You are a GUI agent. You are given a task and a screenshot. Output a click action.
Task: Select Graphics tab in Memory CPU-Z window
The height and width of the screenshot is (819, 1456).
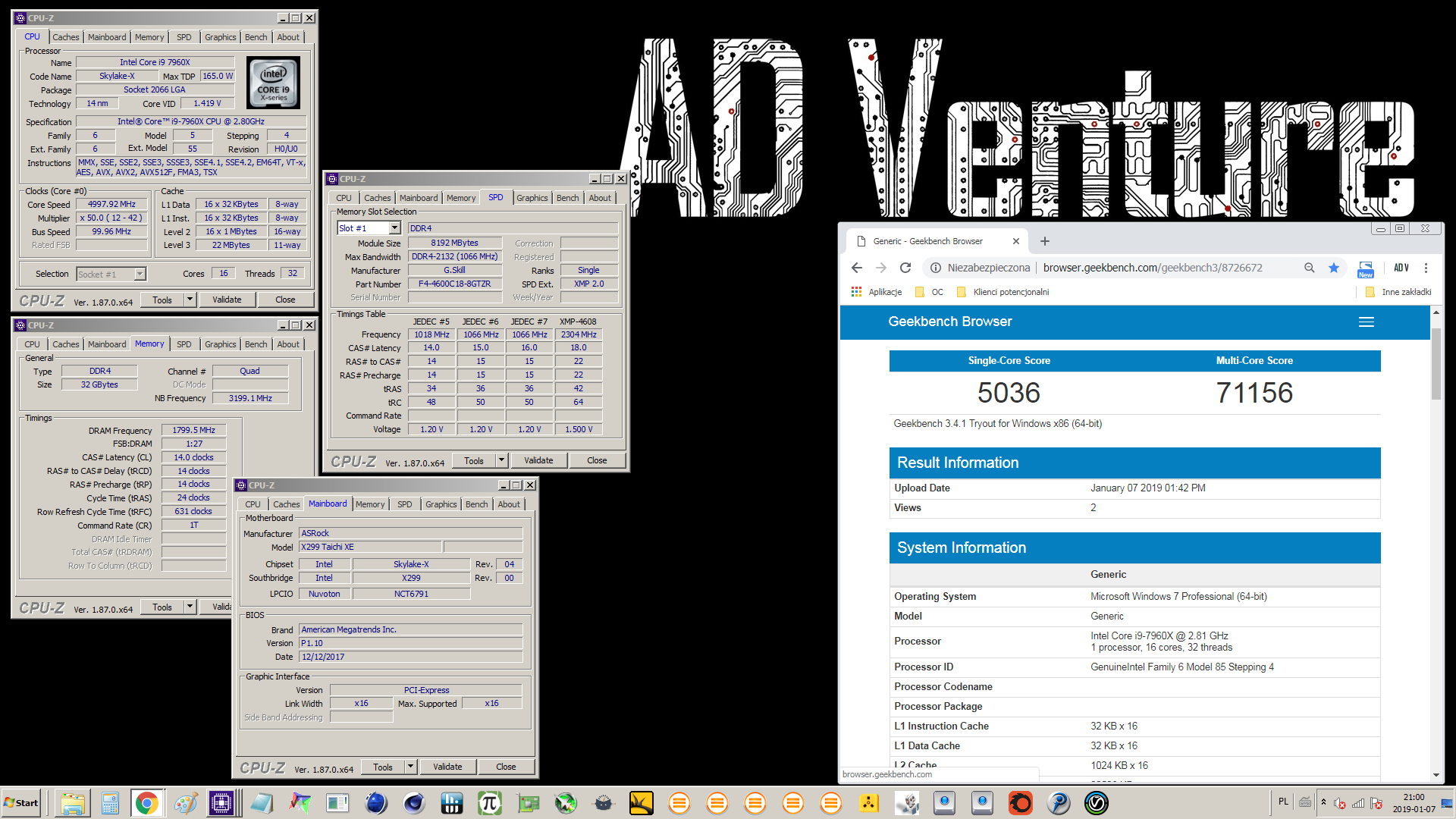[220, 344]
